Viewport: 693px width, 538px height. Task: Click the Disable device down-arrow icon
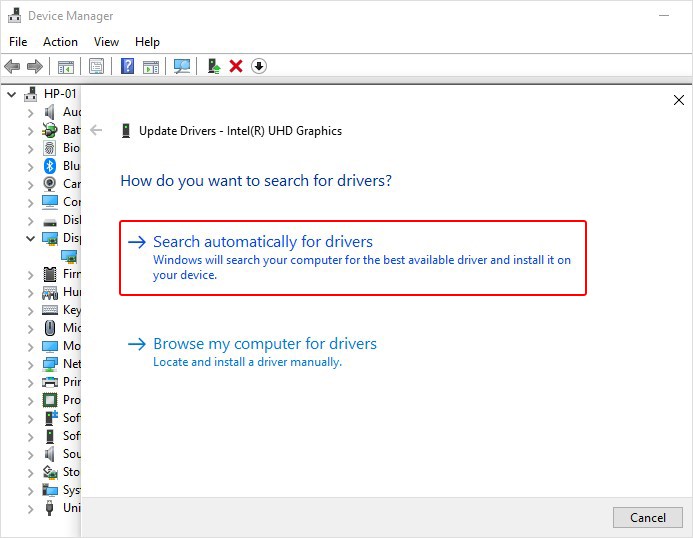tap(259, 66)
